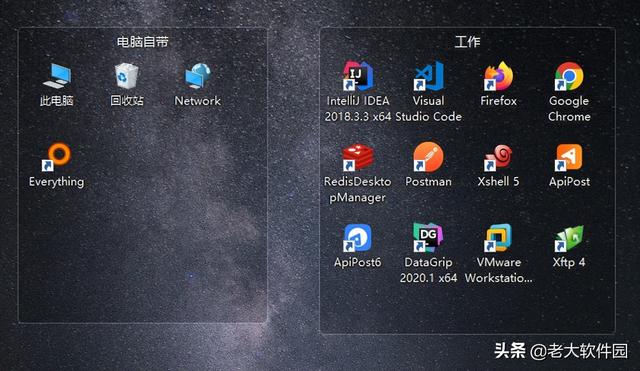Image resolution: width=640 pixels, height=371 pixels.
Task: Click the Xftp 4 shortcut
Action: [x=569, y=238]
